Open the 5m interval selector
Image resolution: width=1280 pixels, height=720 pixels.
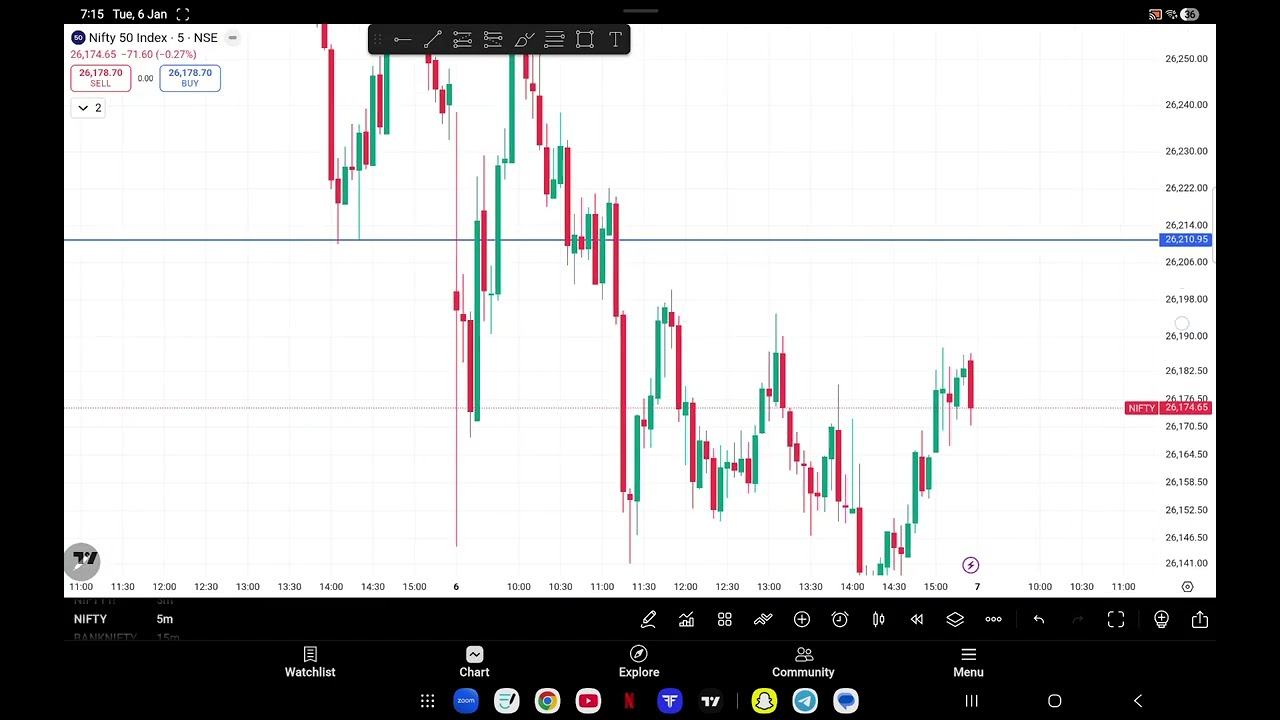(165, 619)
